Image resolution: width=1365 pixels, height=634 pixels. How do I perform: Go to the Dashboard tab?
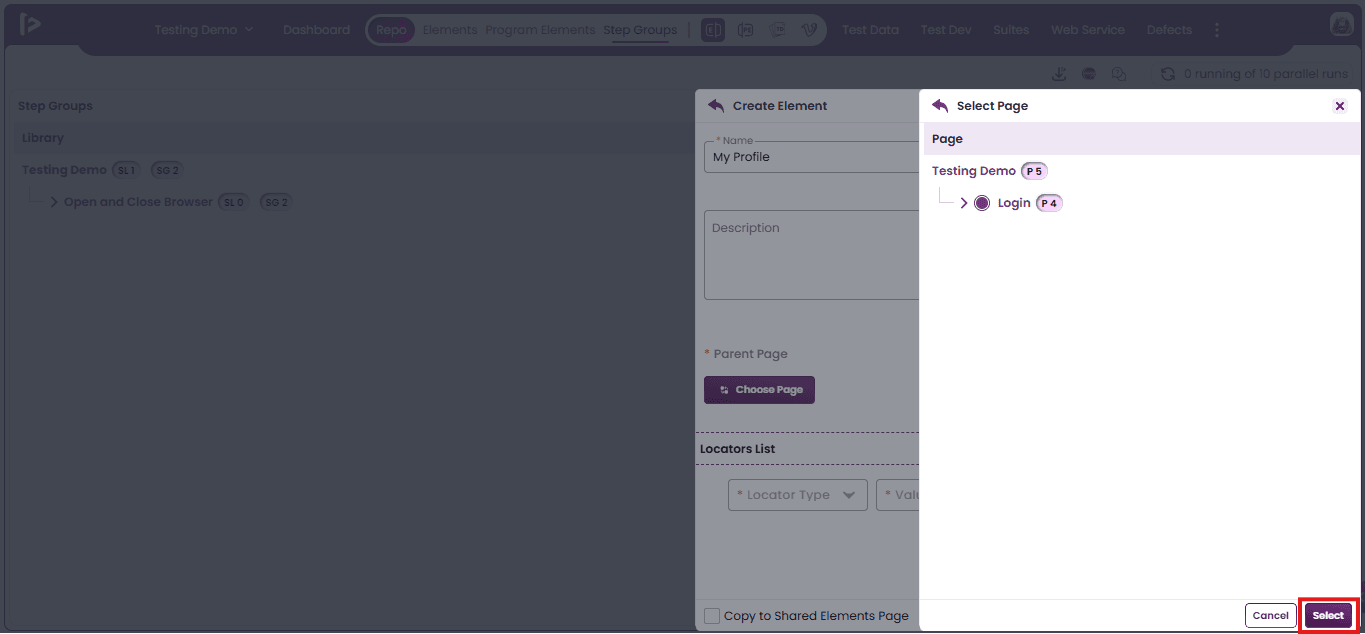316,30
